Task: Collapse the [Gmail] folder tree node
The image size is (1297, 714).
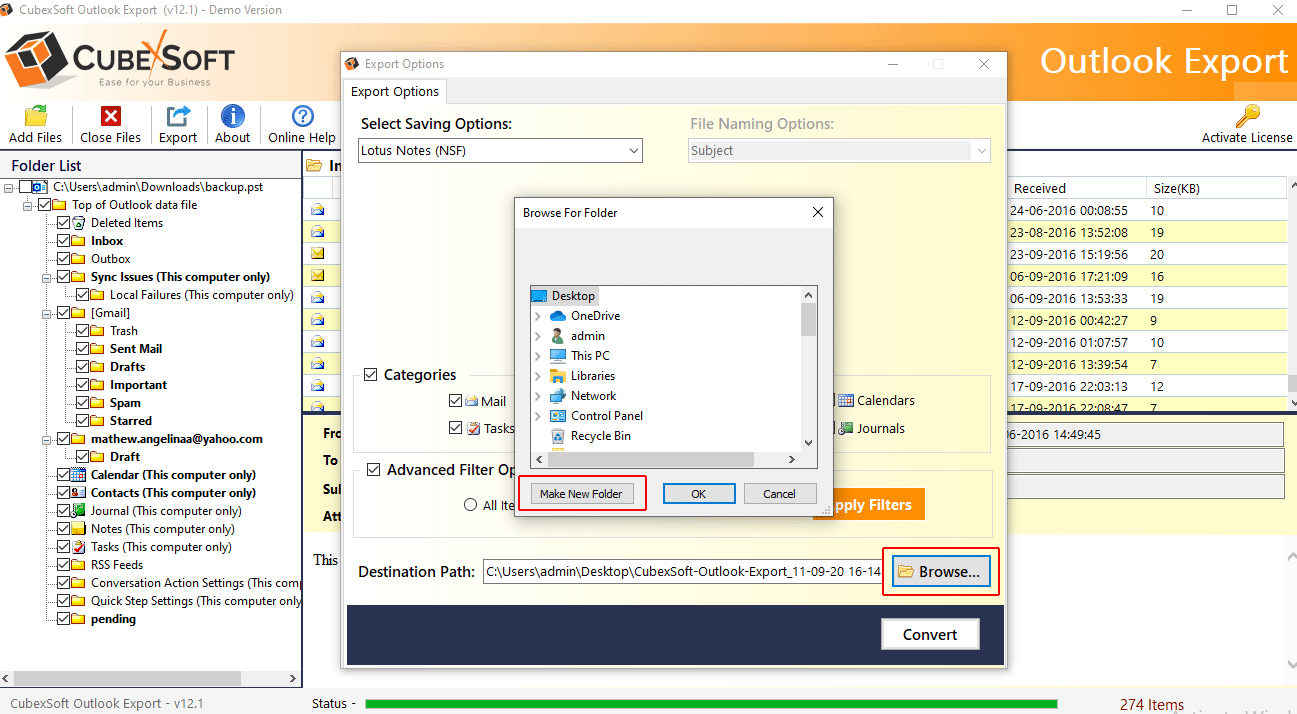Action: click(46, 313)
